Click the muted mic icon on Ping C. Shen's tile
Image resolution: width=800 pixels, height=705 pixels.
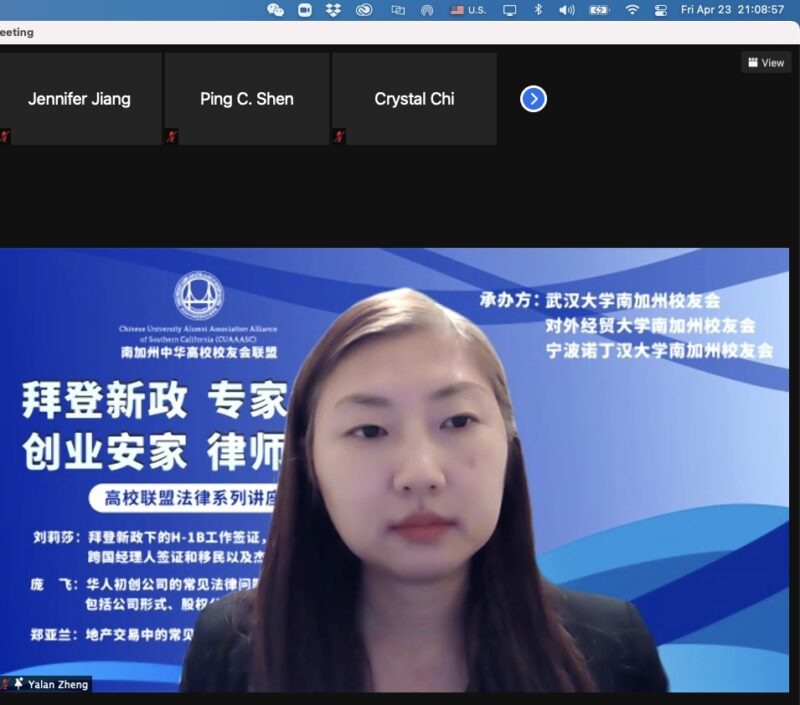coord(172,136)
